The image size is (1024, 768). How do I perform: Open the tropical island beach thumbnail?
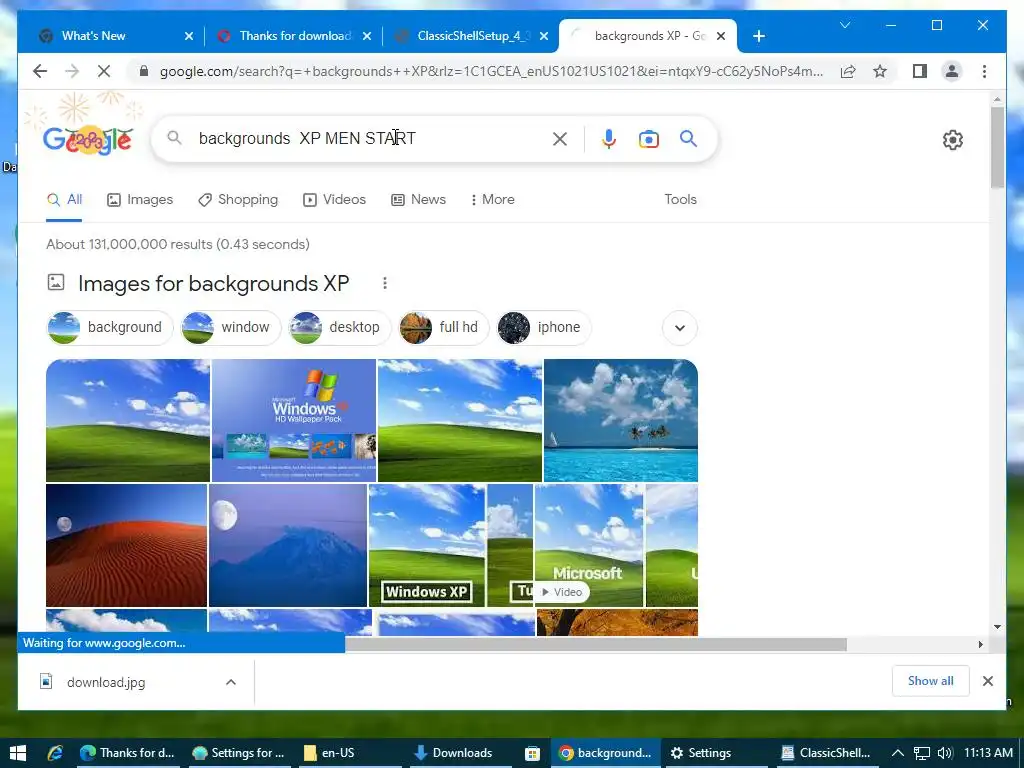point(621,420)
